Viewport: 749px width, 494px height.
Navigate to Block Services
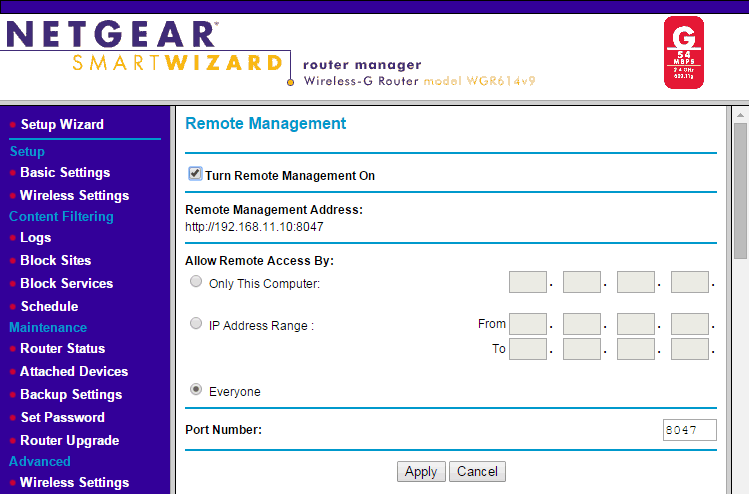[x=66, y=283]
